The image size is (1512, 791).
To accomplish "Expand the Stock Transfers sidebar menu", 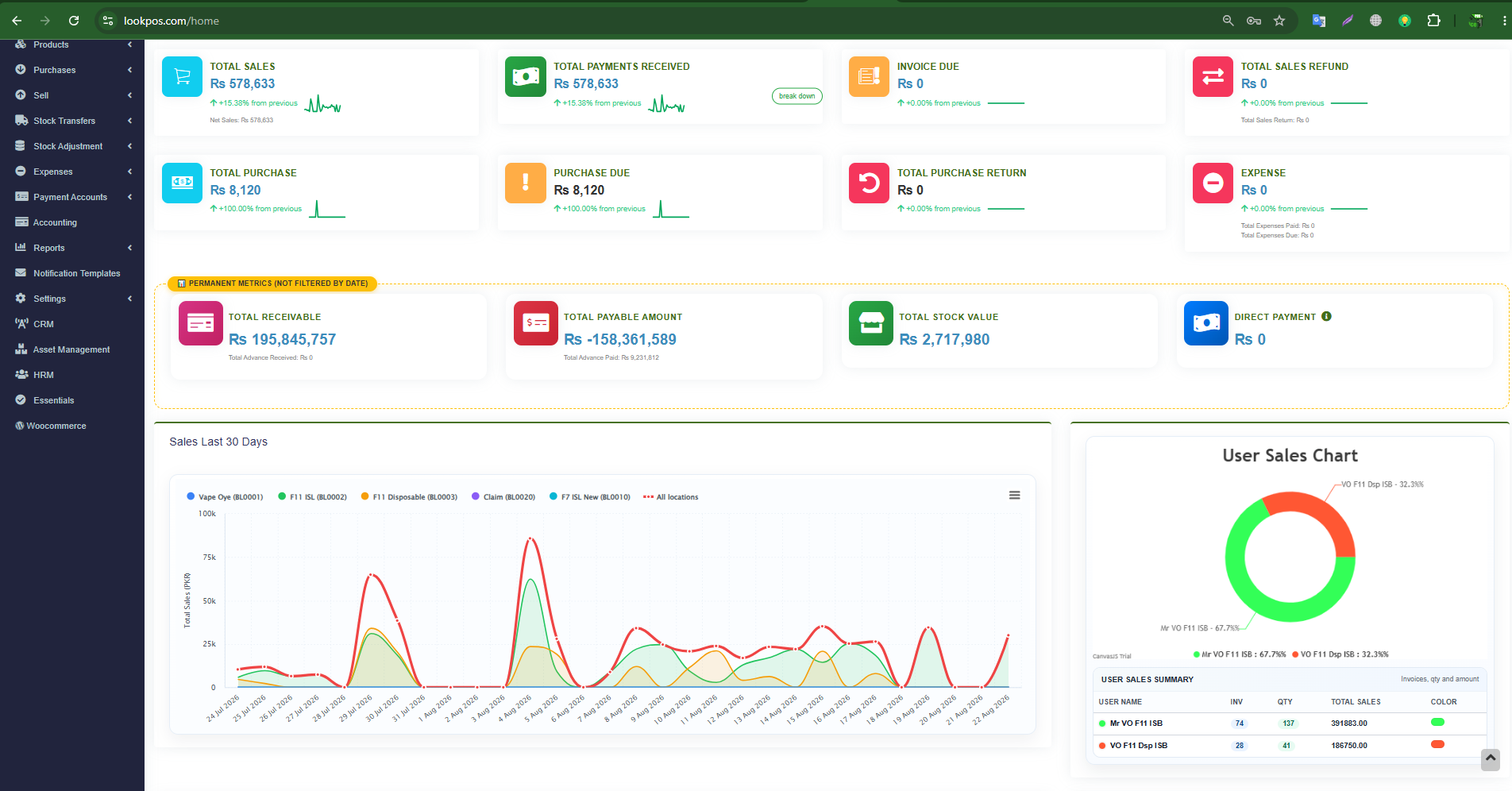I will 72,121.
